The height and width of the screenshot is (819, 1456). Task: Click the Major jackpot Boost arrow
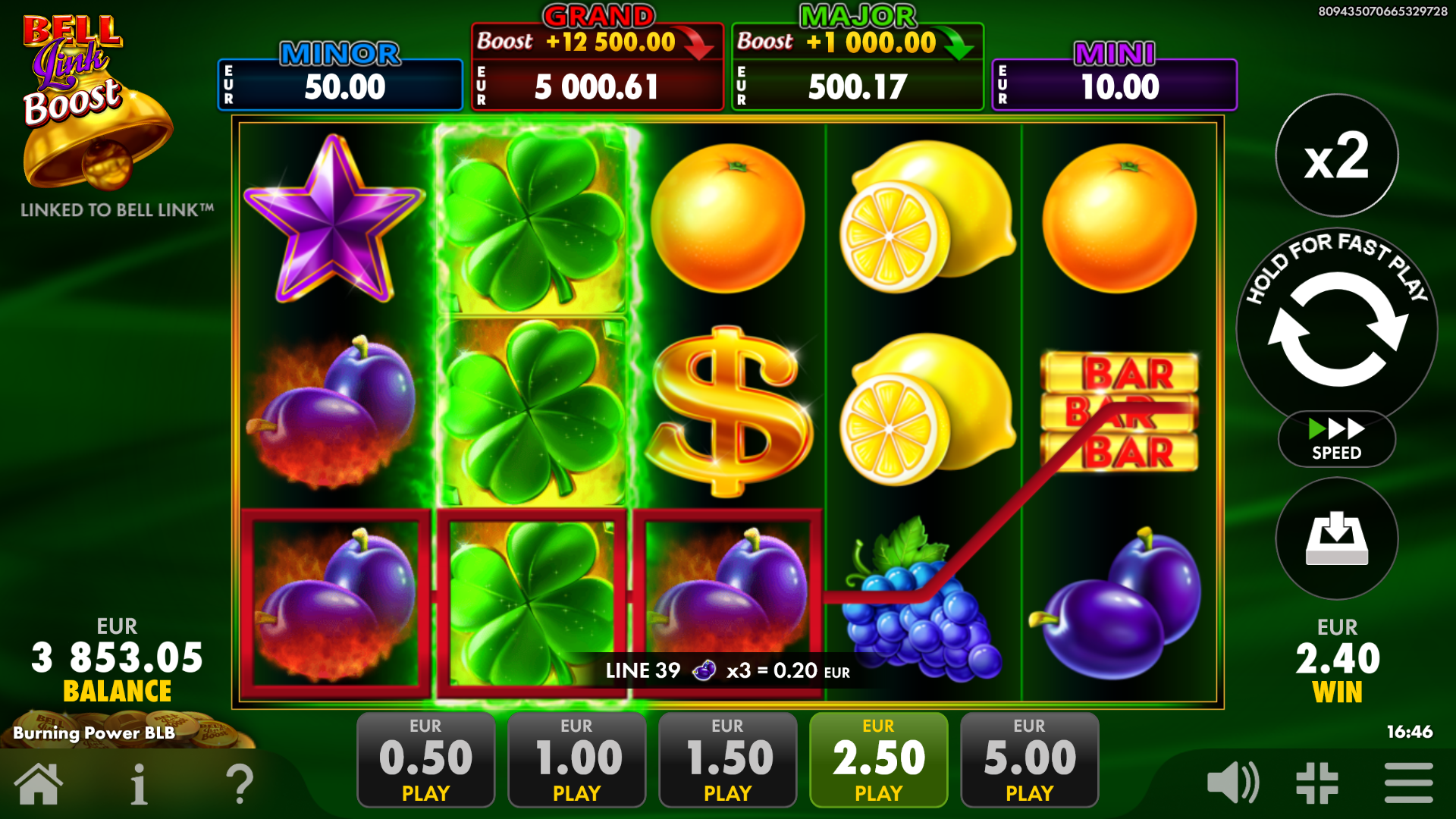click(x=957, y=42)
